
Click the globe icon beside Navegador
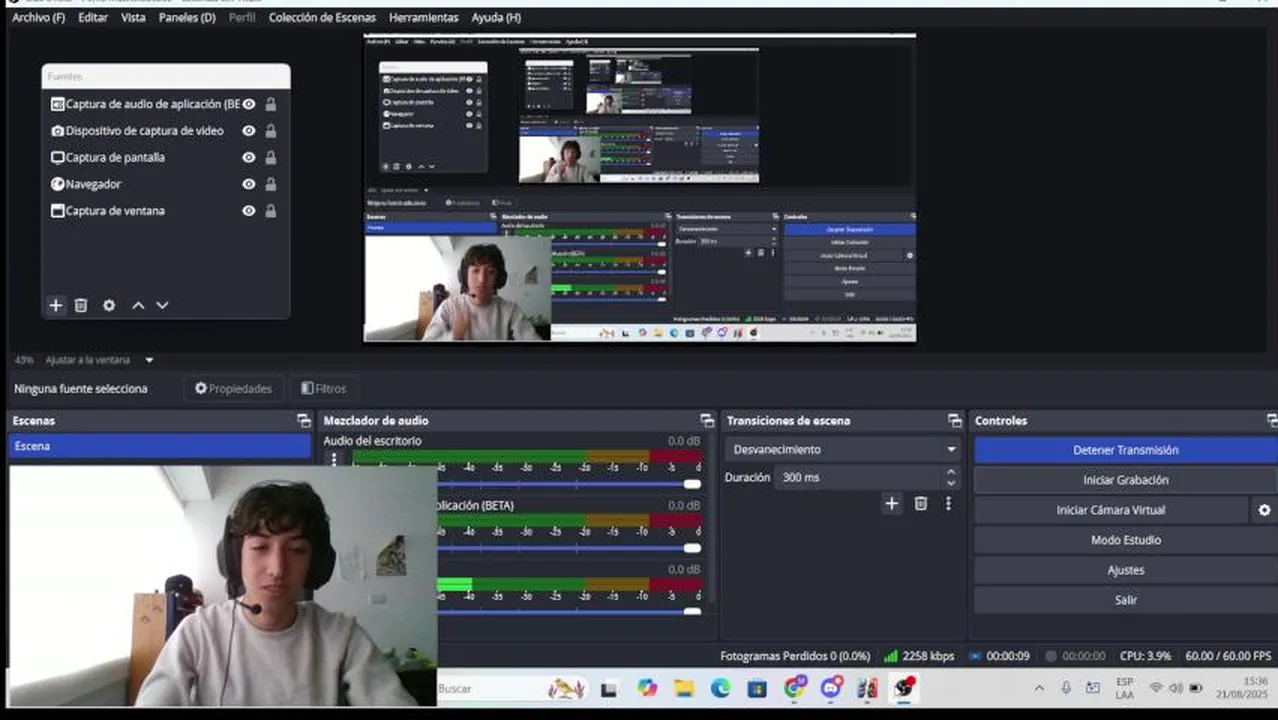[57, 184]
